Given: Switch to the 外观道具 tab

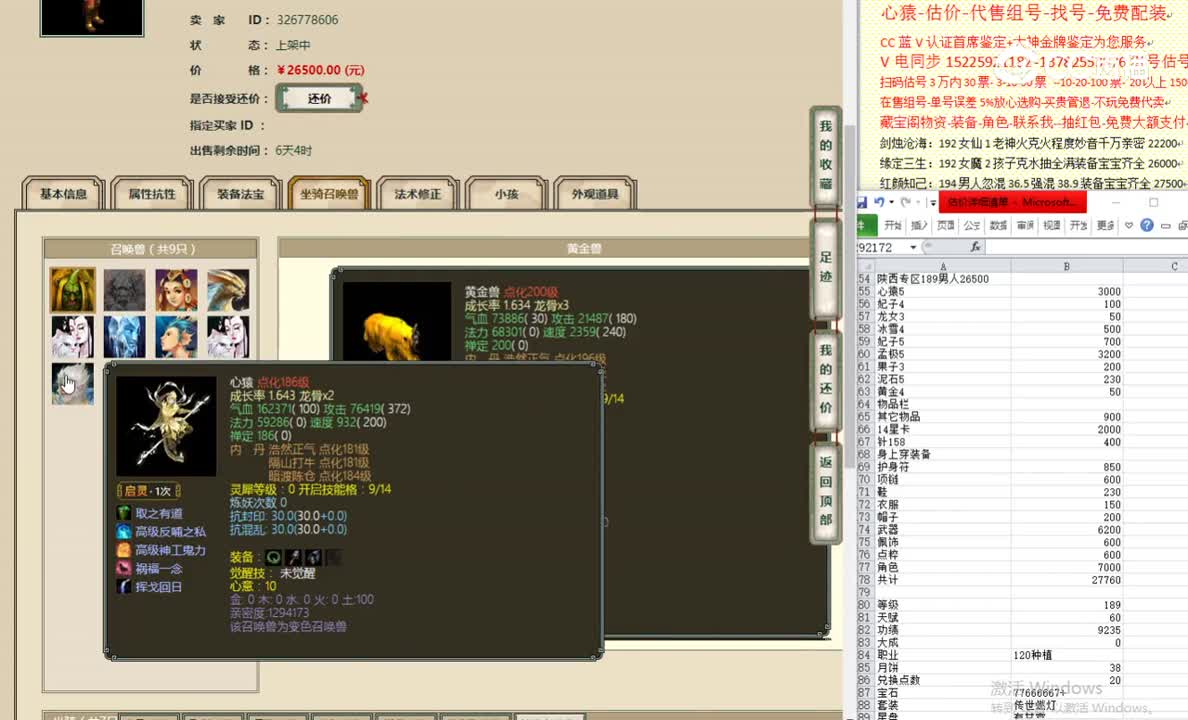Looking at the screenshot, I should (x=595, y=194).
